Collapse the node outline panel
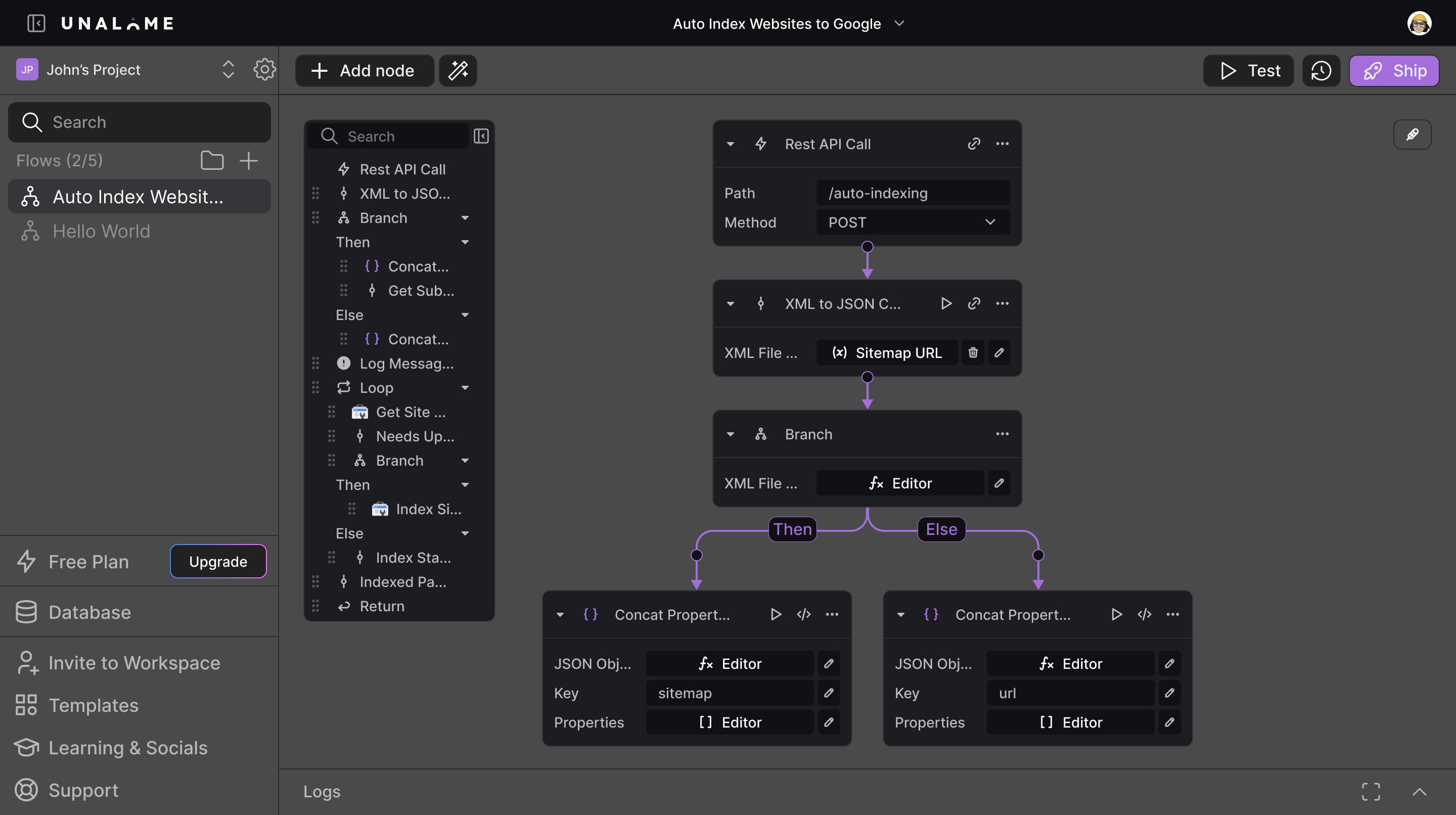Viewport: 1456px width, 815px height. click(481, 136)
